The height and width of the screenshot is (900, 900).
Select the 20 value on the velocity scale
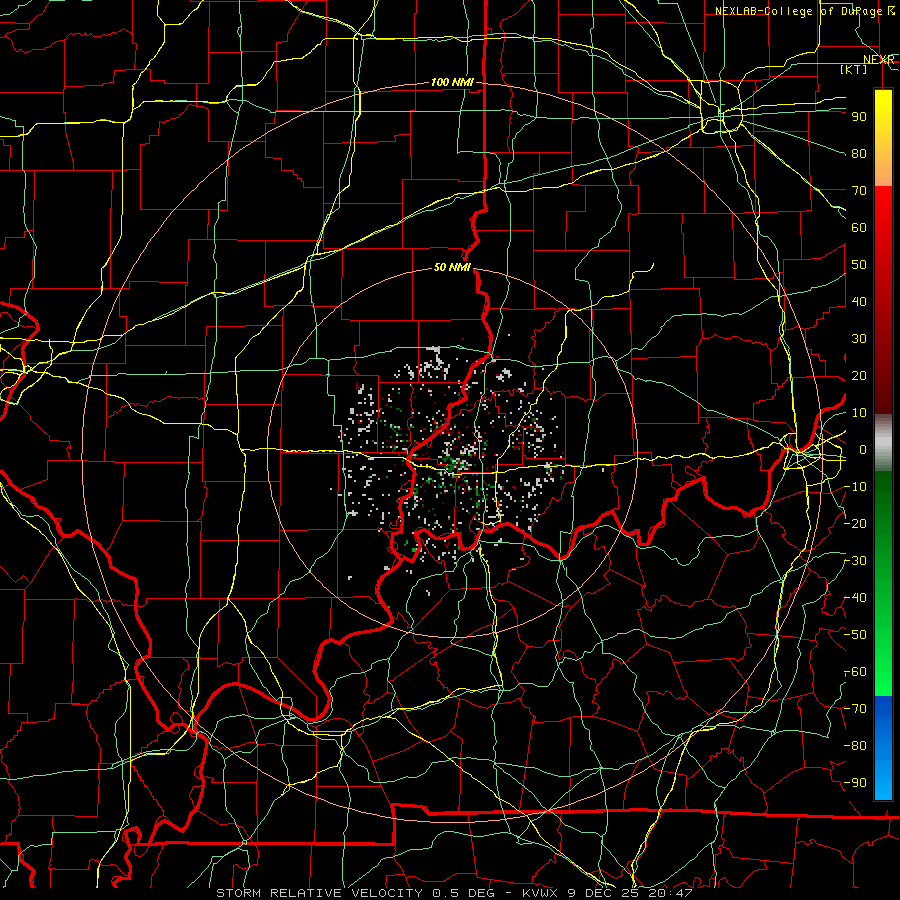tap(859, 375)
